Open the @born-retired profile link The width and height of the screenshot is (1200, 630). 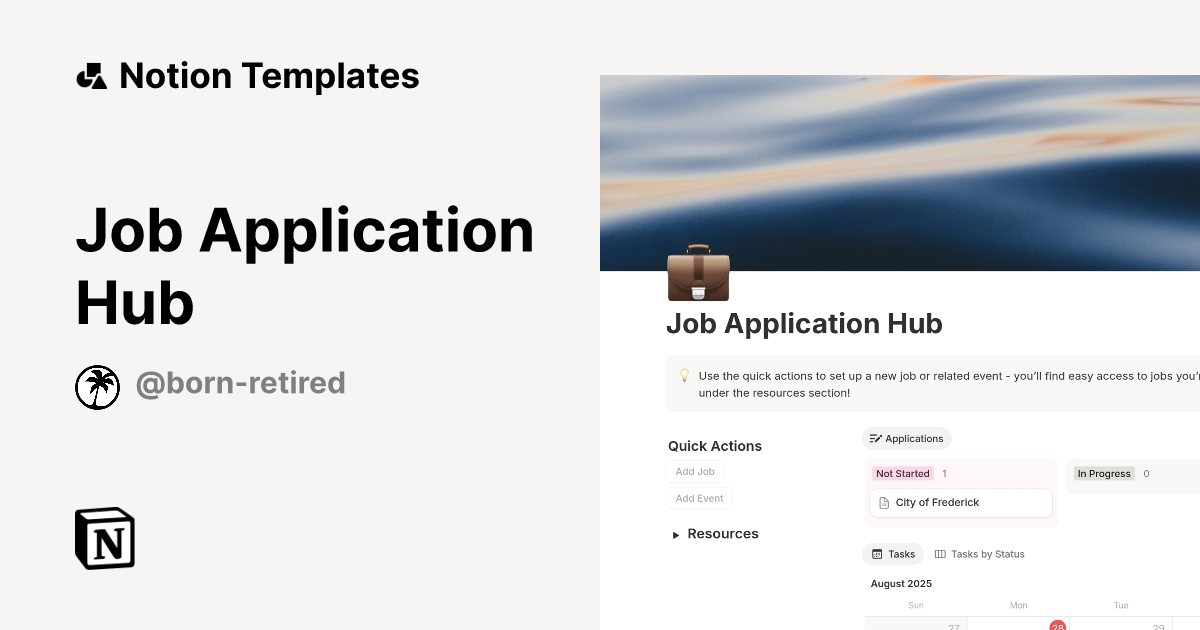coord(241,383)
